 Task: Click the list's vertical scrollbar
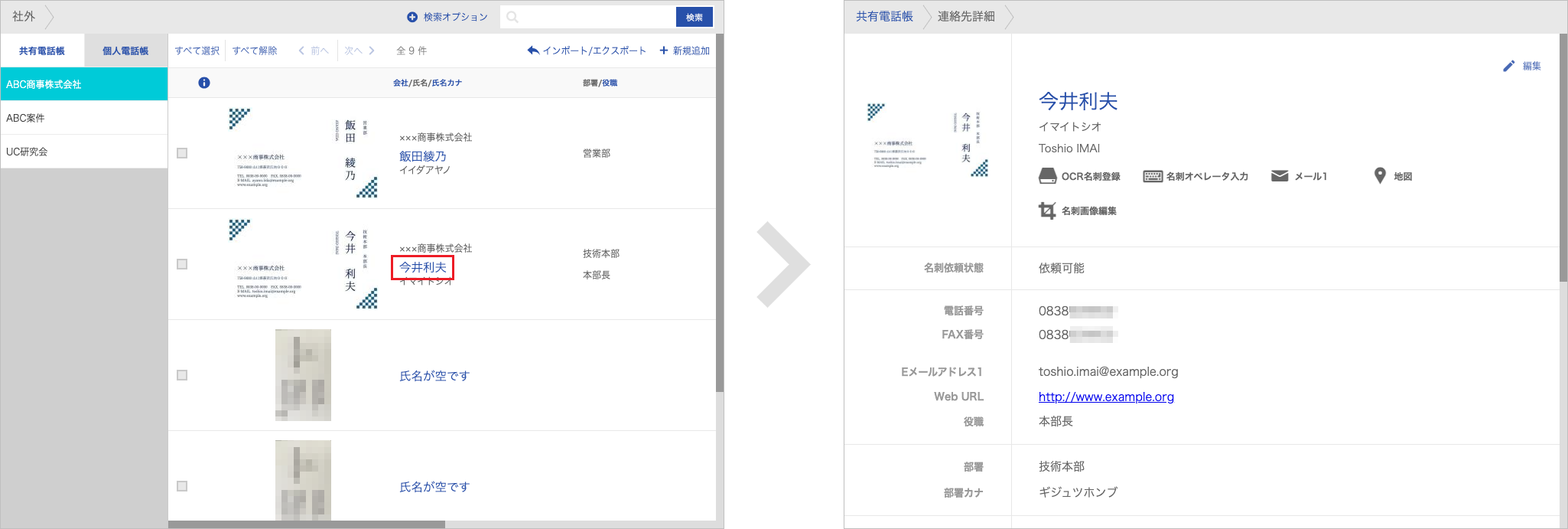720,214
